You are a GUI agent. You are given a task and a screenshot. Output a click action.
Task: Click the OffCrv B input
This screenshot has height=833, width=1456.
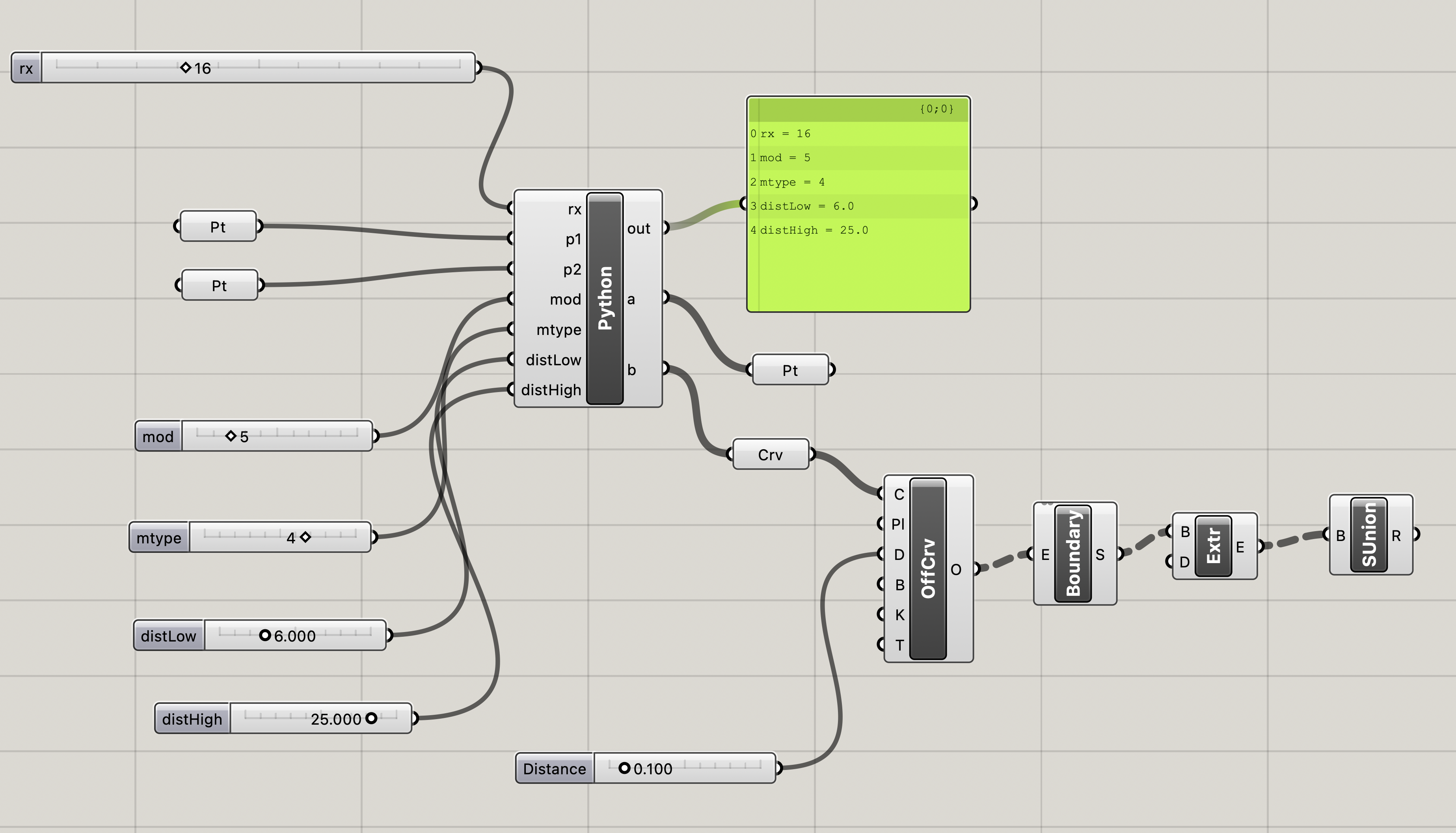coord(899,585)
